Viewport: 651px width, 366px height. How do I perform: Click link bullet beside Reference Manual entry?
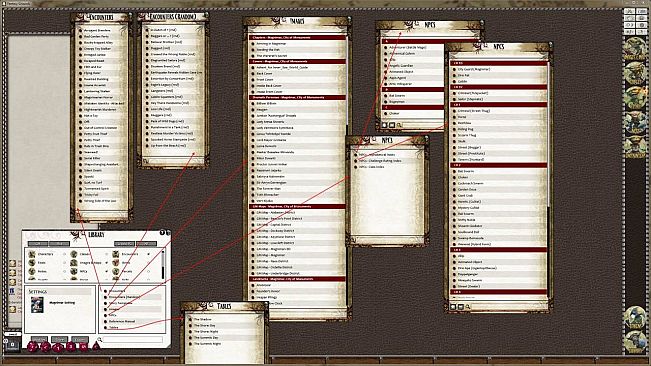[x=105, y=321]
